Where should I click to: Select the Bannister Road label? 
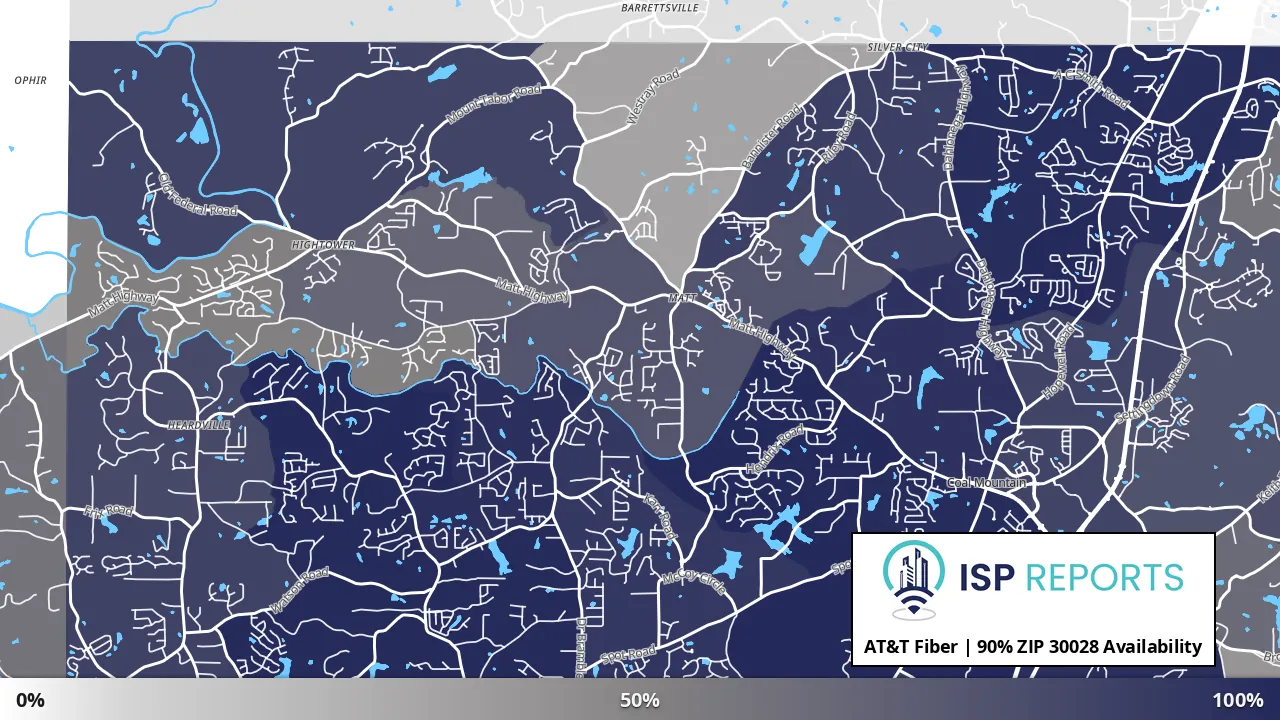pos(771,136)
